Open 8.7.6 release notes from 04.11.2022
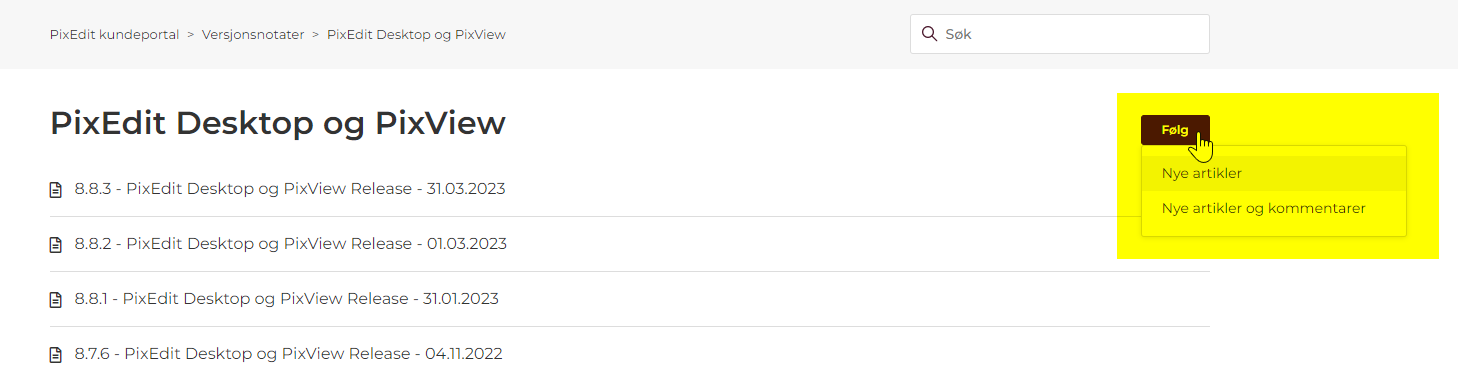The height and width of the screenshot is (380, 1458). 289,353
